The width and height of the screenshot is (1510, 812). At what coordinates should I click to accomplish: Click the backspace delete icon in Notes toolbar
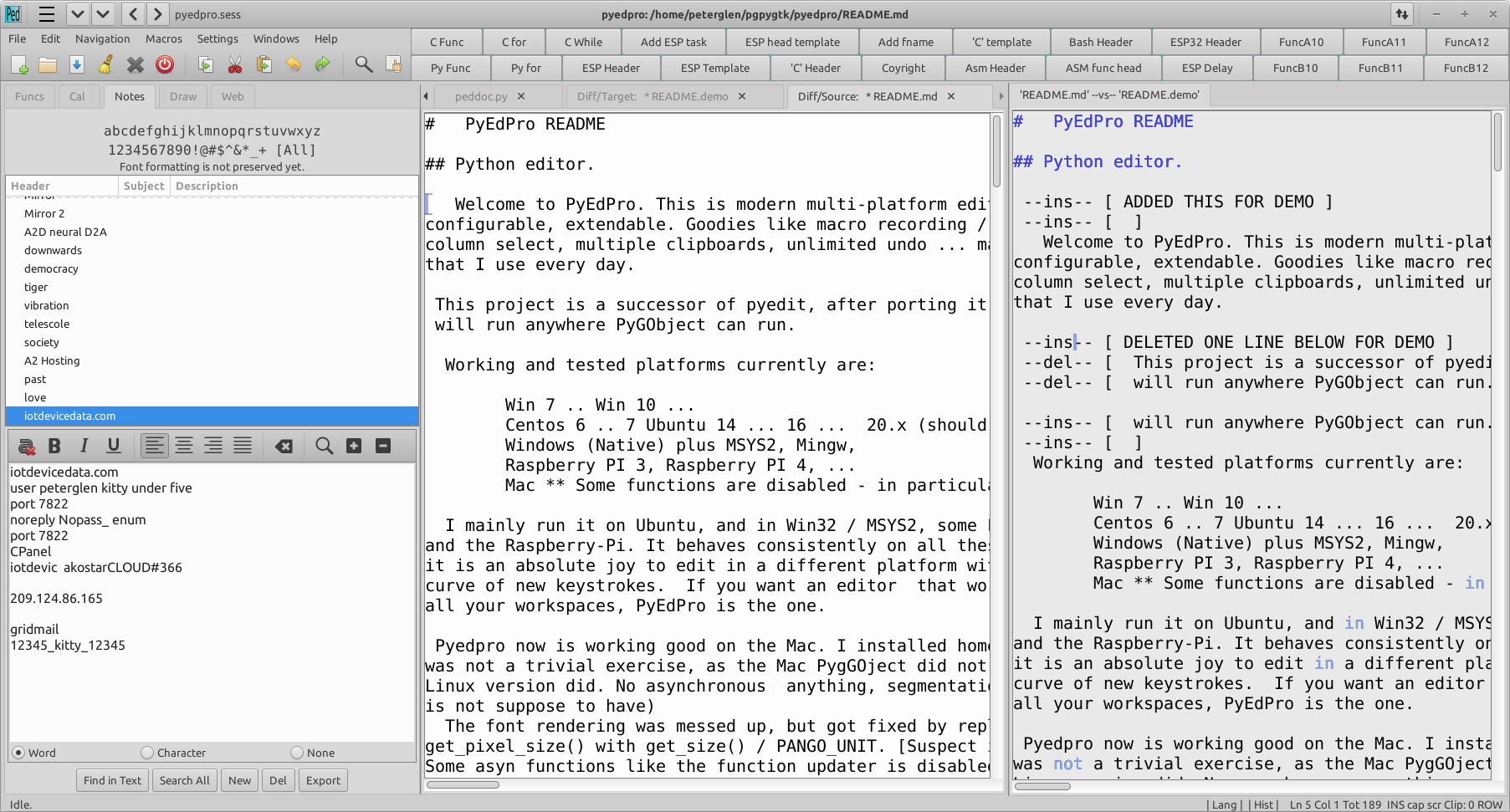pyautogui.click(x=283, y=446)
